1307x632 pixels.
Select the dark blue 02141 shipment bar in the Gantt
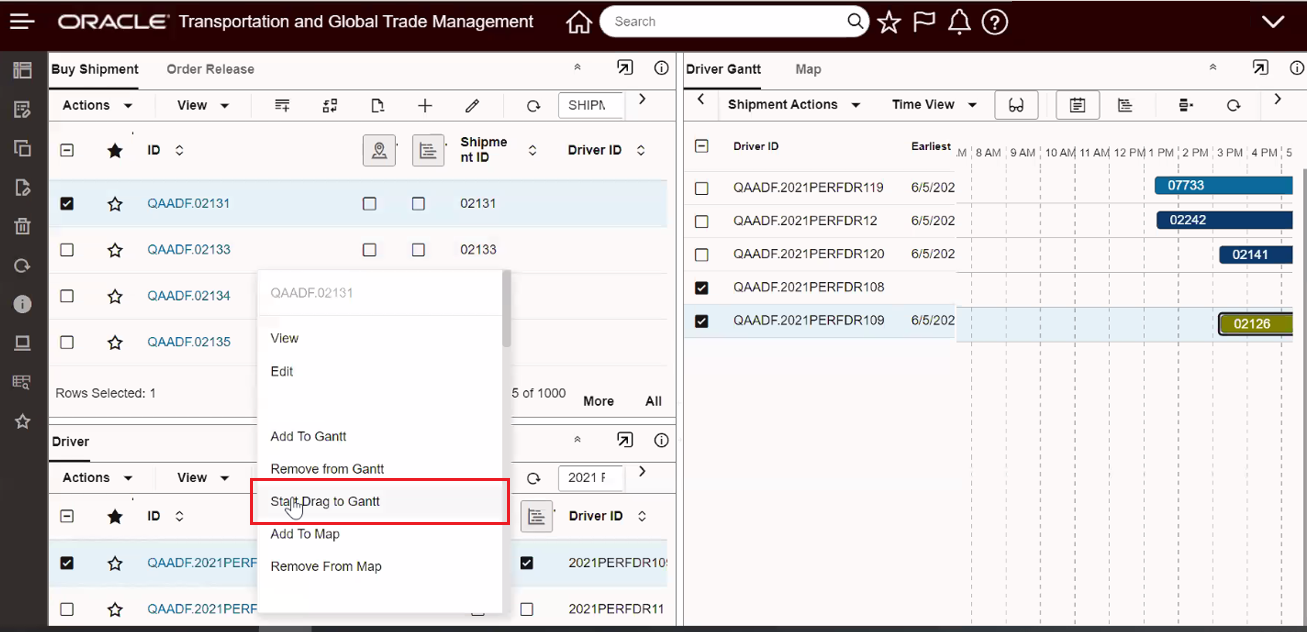point(1256,255)
